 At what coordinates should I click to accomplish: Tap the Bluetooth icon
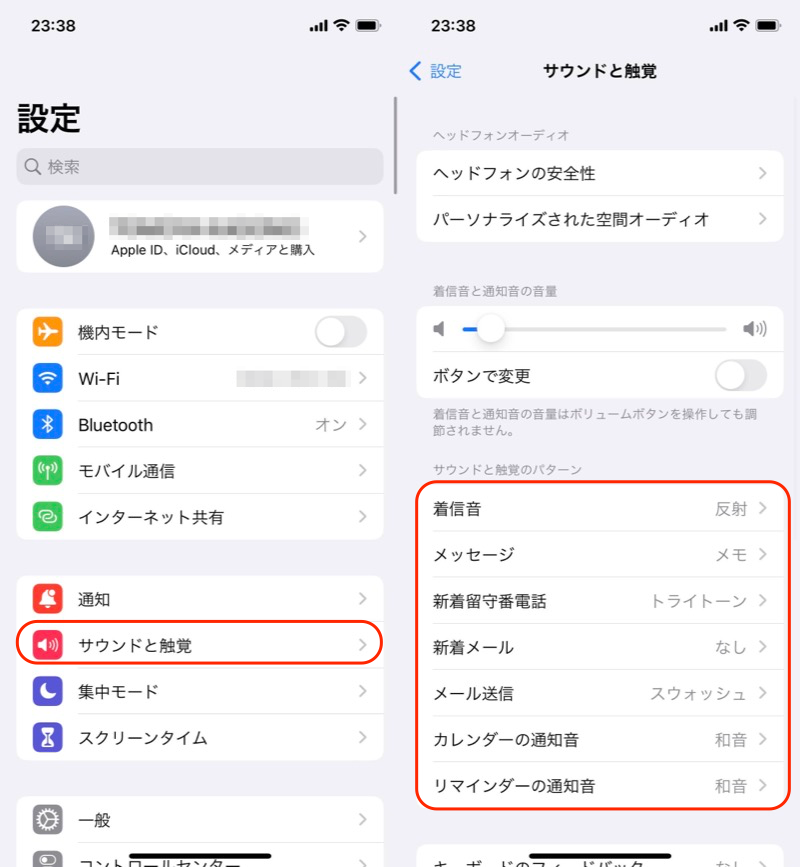pyautogui.click(x=48, y=424)
